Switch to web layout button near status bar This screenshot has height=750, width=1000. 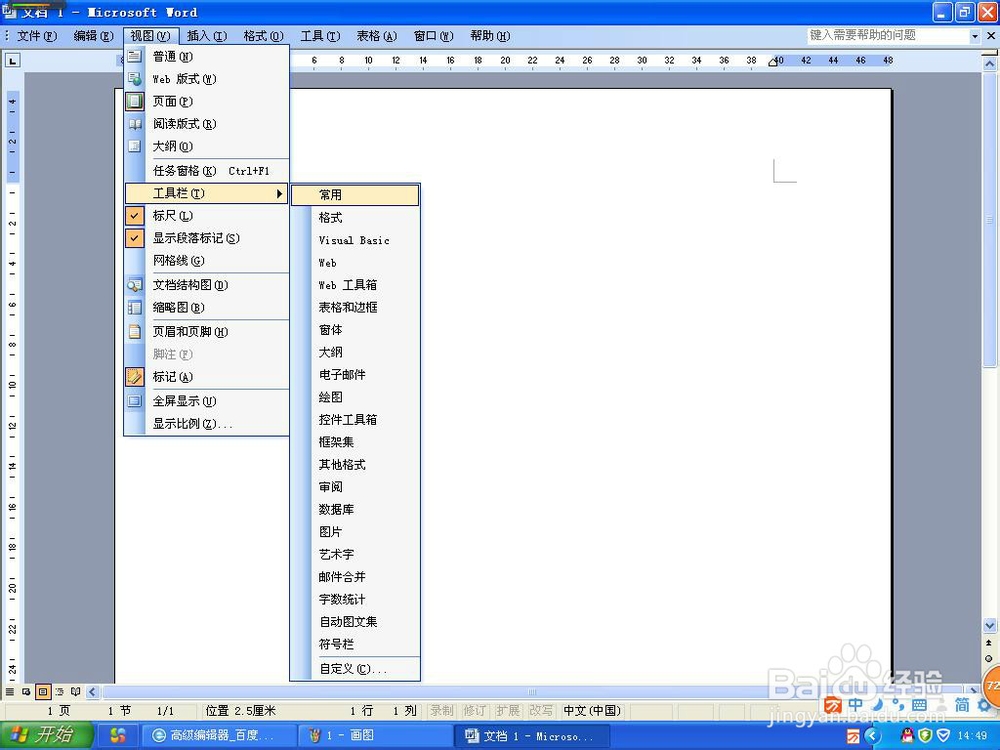[26, 692]
